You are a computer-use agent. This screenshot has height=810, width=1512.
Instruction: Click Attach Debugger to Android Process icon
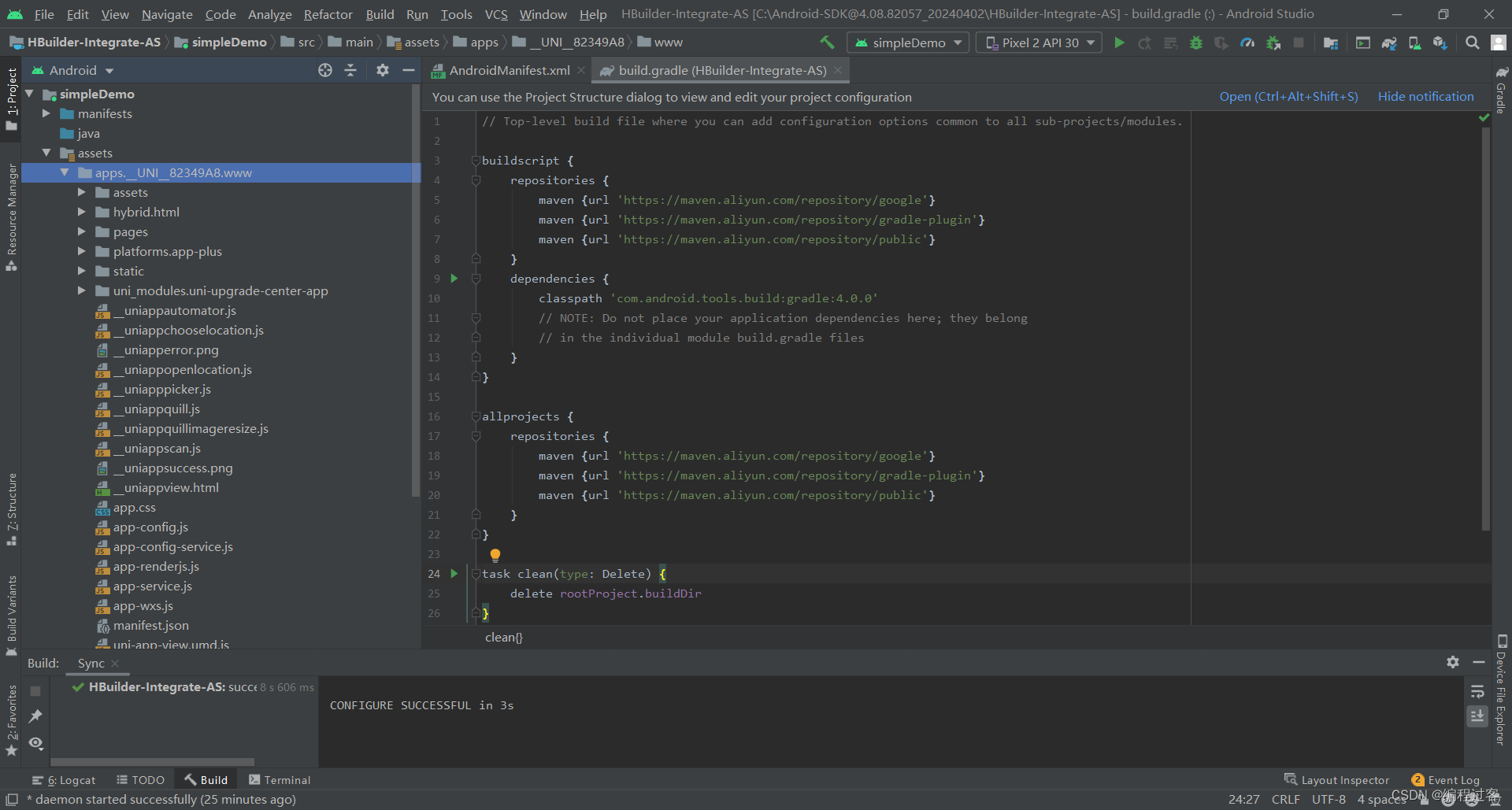pyautogui.click(x=1273, y=43)
